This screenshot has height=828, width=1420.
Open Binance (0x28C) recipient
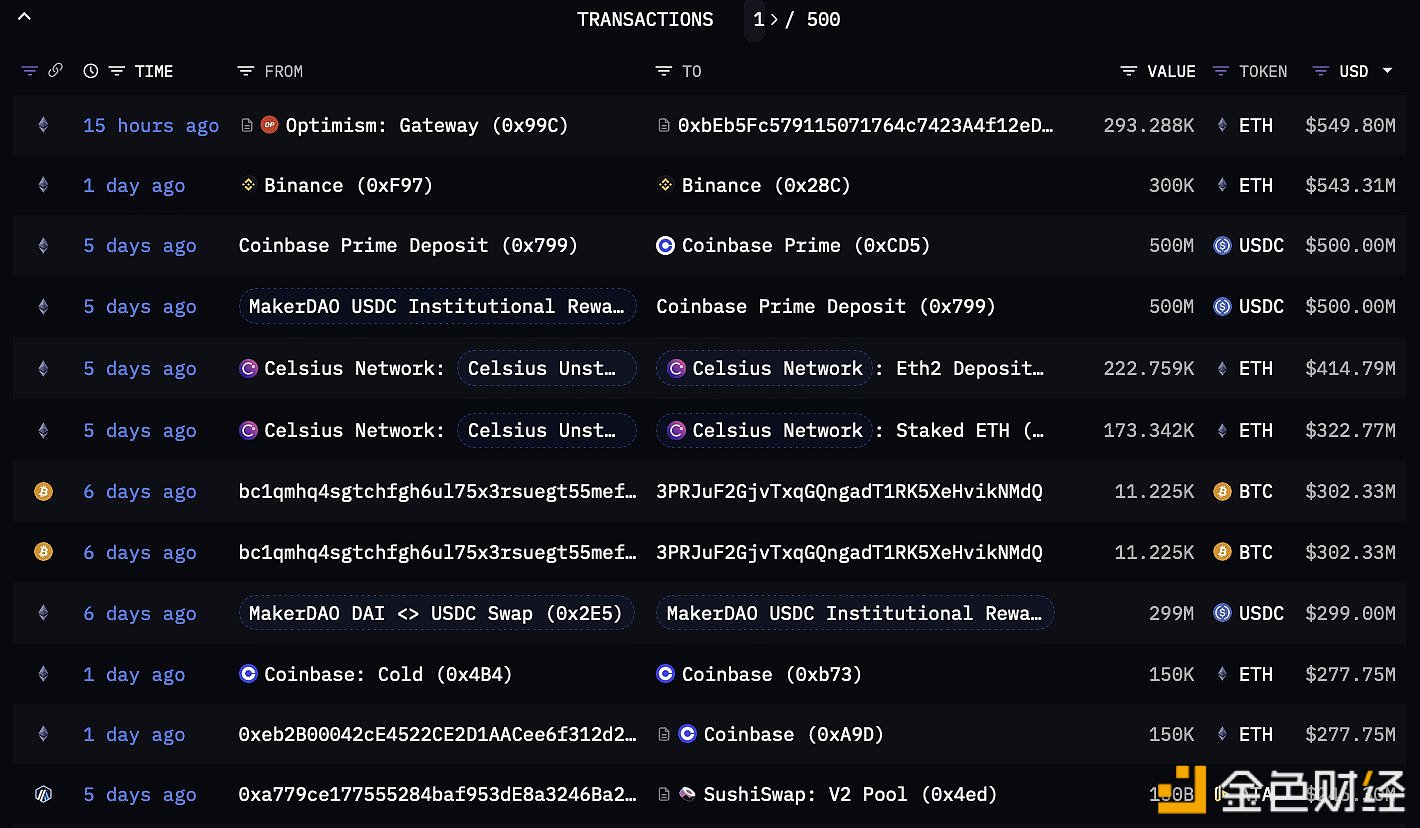(x=766, y=185)
